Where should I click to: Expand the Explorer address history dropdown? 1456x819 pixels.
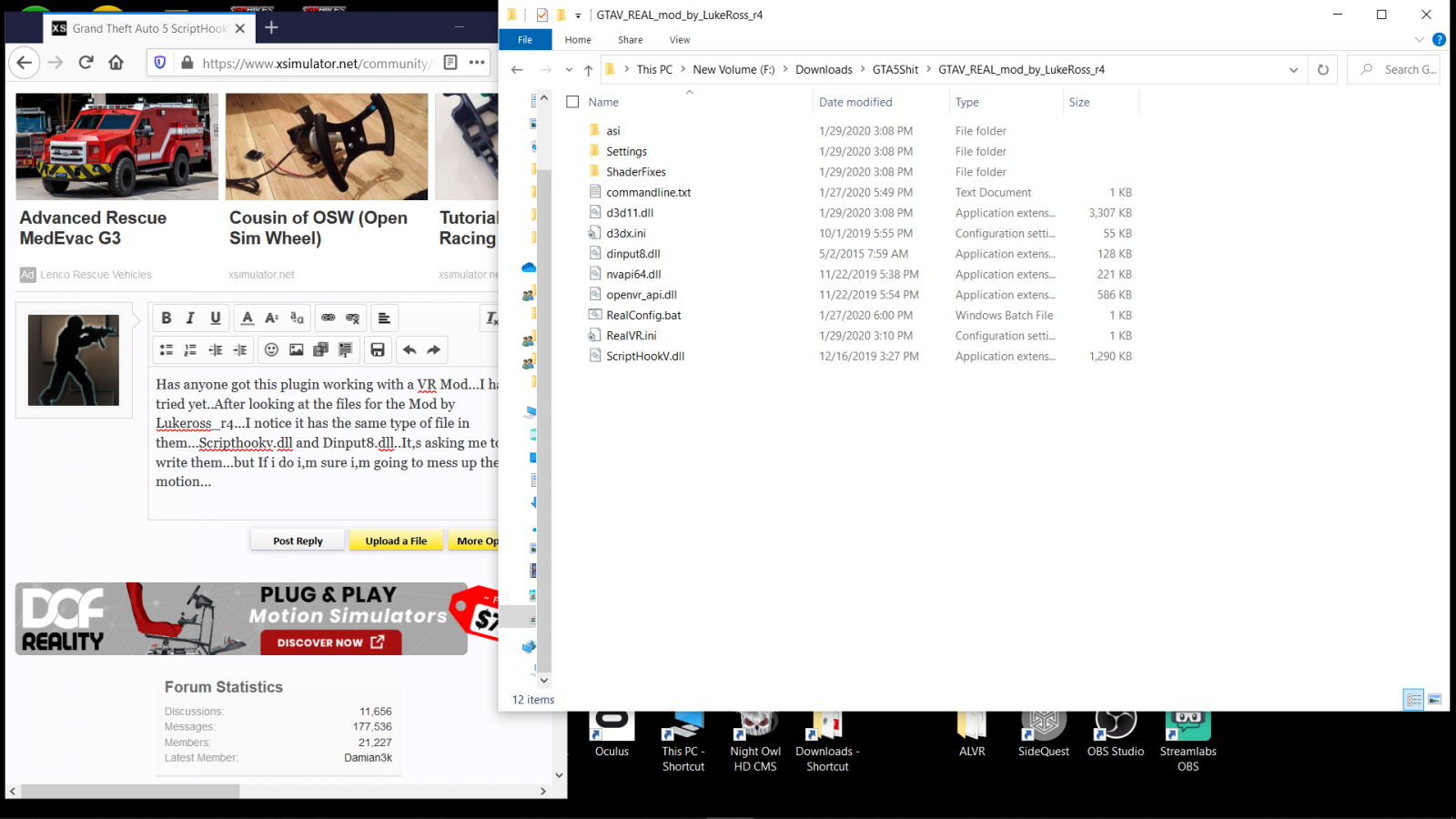pos(1293,70)
